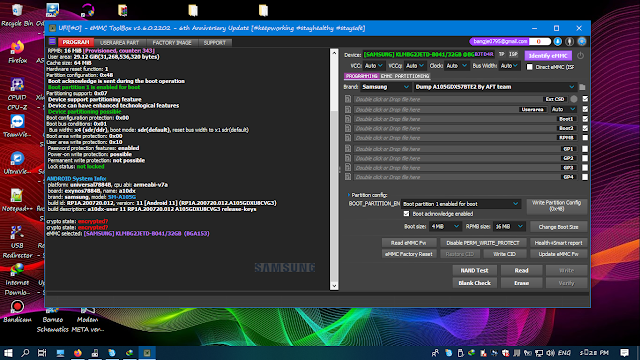Screen dimensions: 640x360
Task: Click file icon of the Boot1 row
Action: pyautogui.click(x=348, y=119)
